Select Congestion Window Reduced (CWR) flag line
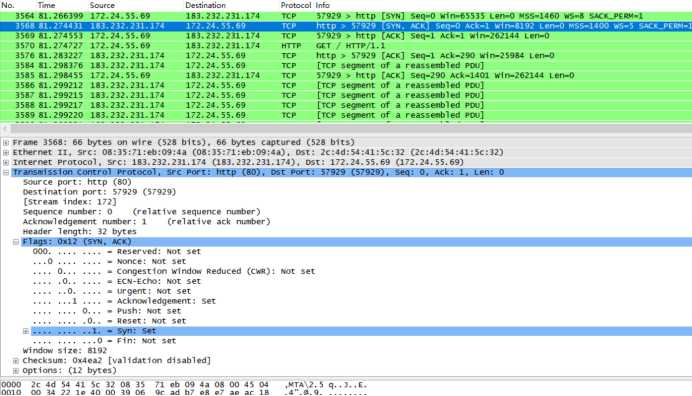This screenshot has width=692, height=396. click(174, 272)
